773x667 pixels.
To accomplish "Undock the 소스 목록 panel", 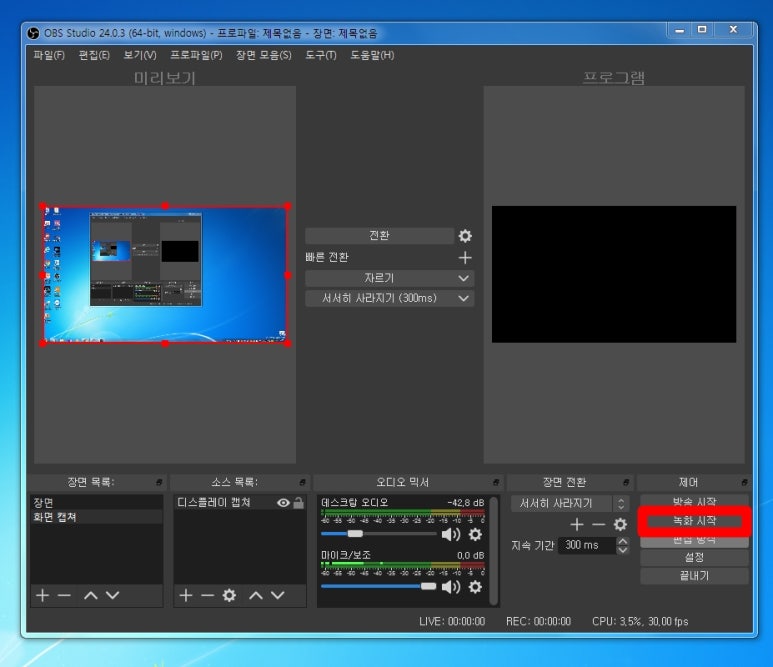I will tap(302, 482).
